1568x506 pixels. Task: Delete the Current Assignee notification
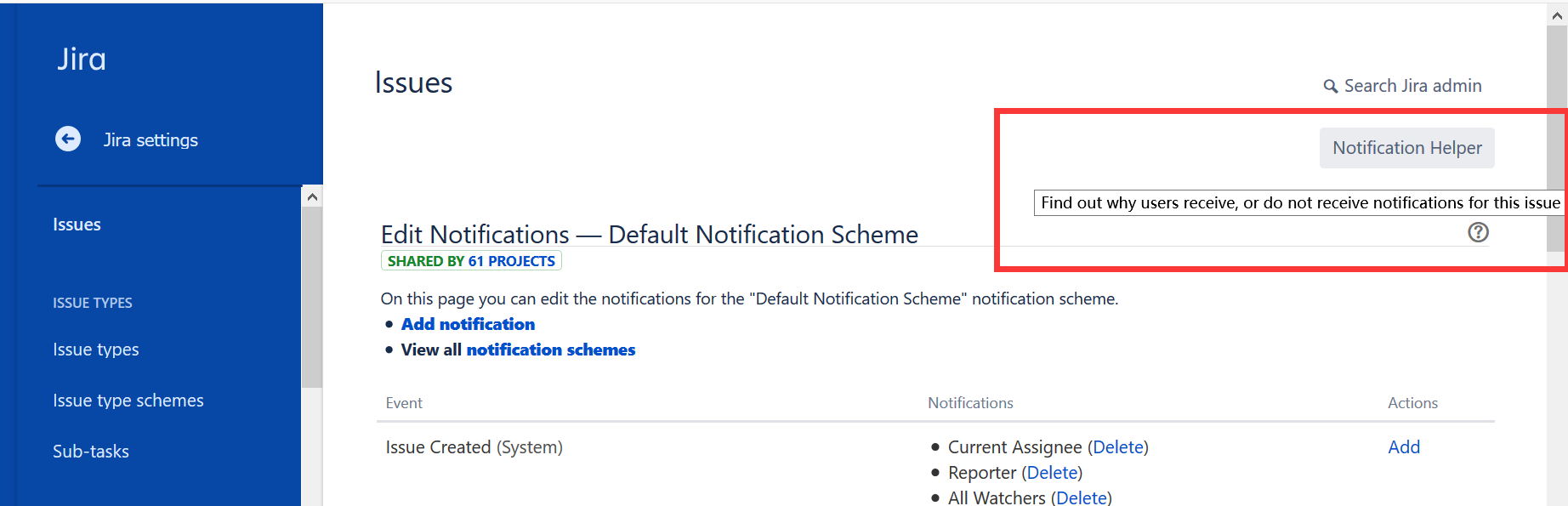[x=1118, y=446]
